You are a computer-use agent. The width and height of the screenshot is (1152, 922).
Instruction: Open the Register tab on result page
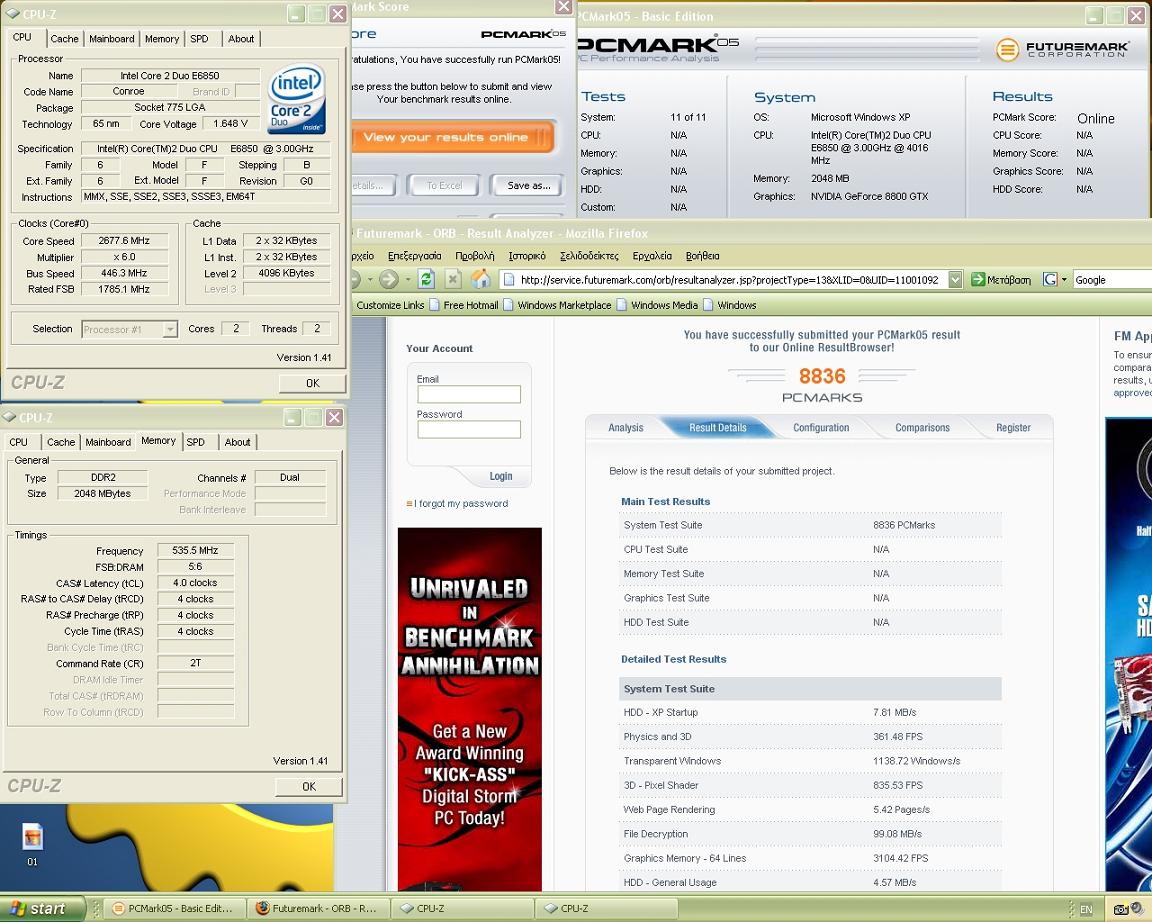pos(1013,428)
